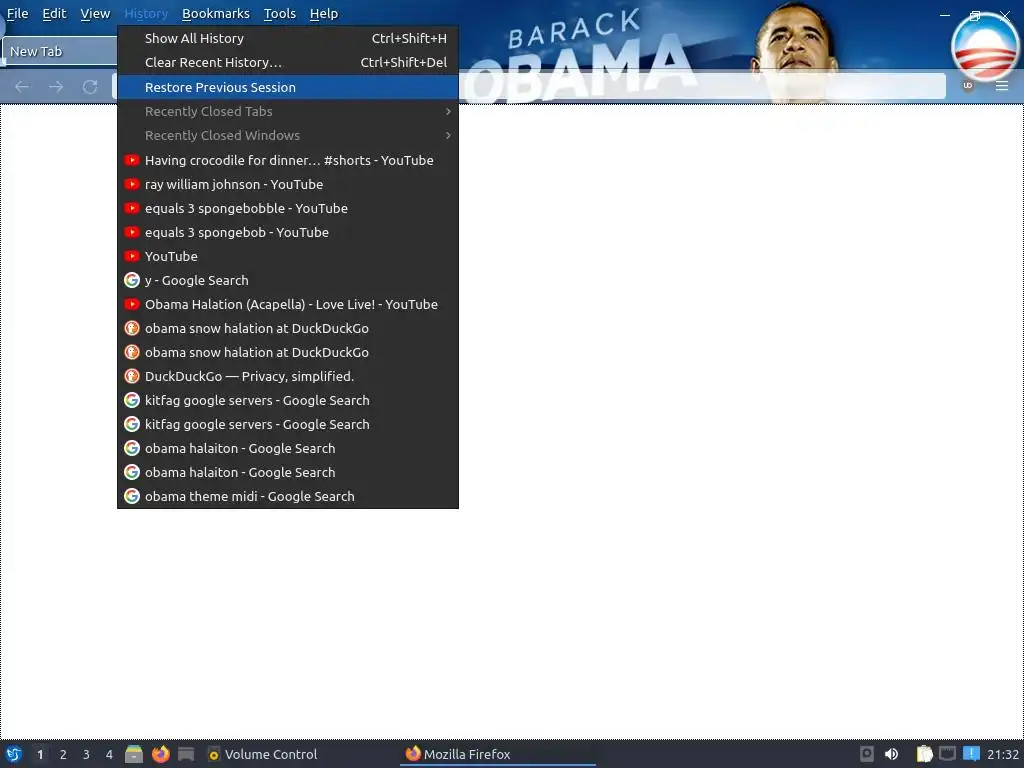Open Volume Control from the taskbar
Image resolution: width=1024 pixels, height=768 pixels.
click(263, 754)
